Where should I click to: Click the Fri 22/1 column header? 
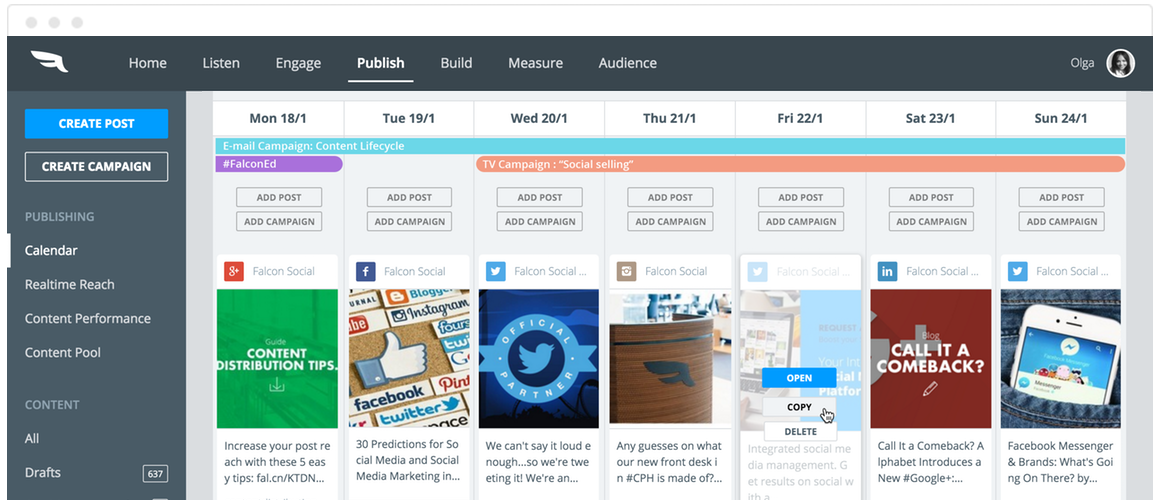pyautogui.click(x=800, y=118)
